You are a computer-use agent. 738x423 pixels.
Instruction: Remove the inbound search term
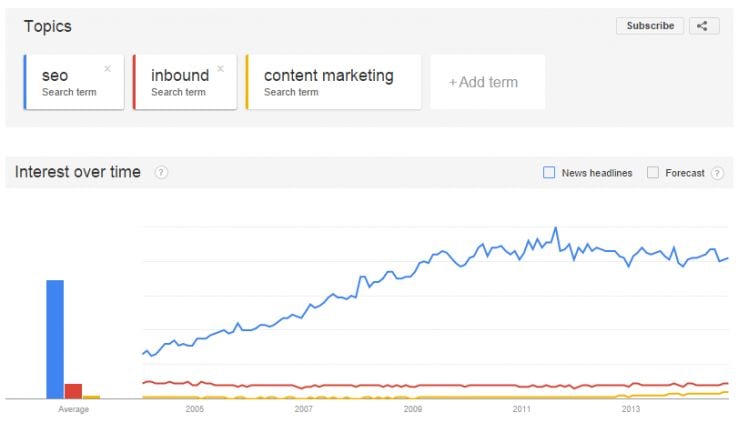(220, 69)
